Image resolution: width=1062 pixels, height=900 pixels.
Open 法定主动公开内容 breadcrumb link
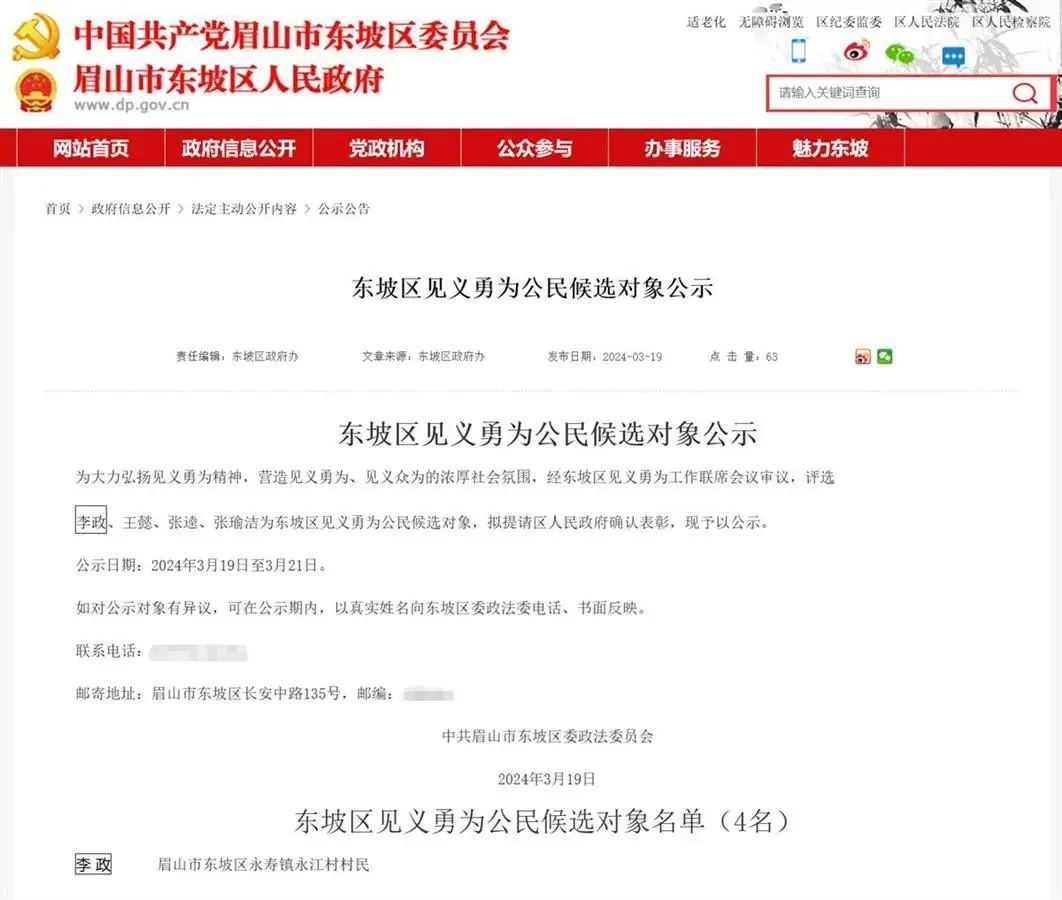244,209
